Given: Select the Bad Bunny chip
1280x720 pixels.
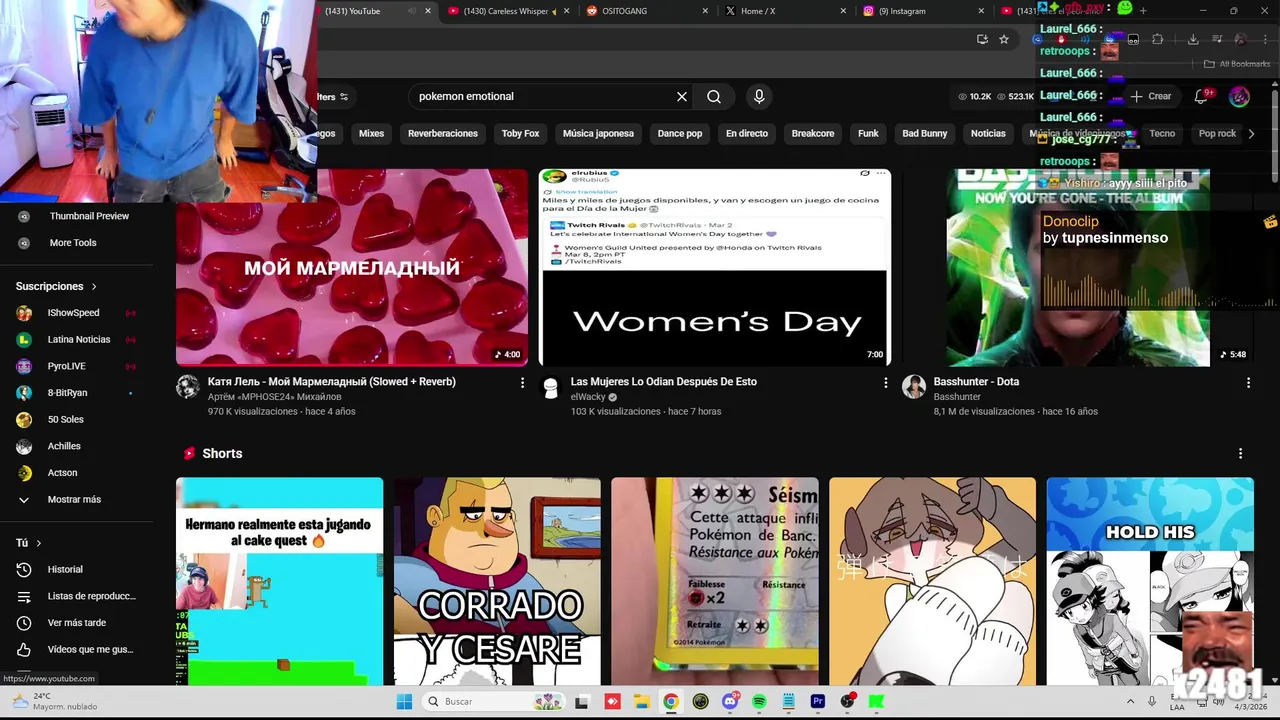Looking at the screenshot, I should [924, 133].
